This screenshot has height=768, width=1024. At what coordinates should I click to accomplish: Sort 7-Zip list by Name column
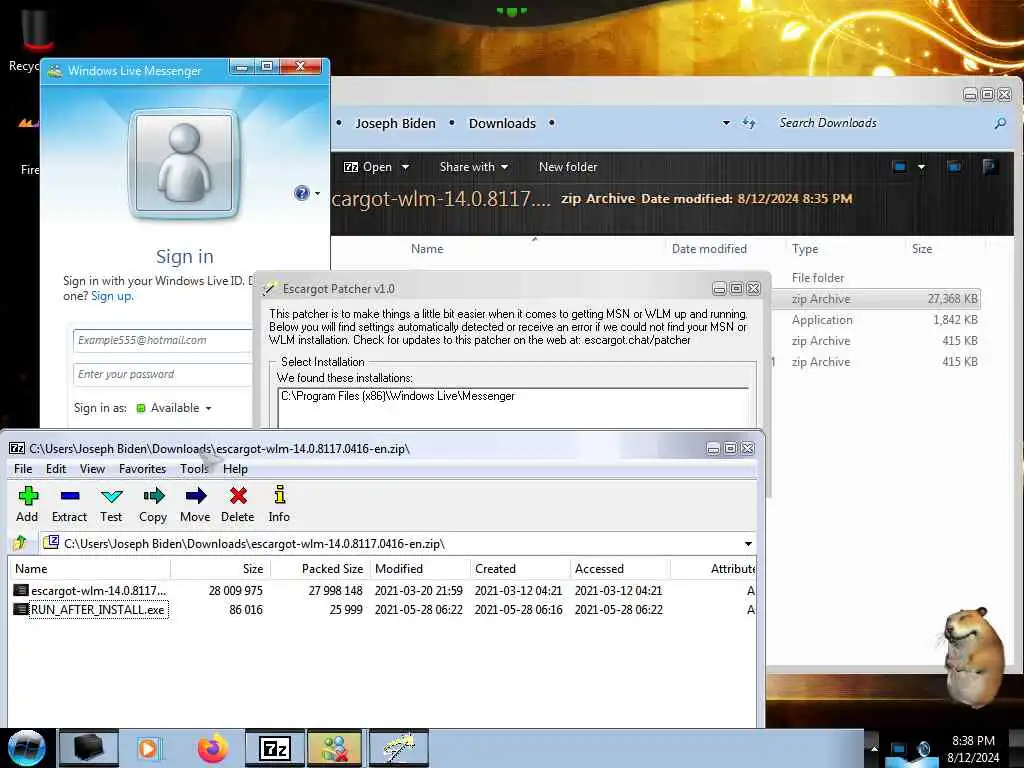(90, 569)
